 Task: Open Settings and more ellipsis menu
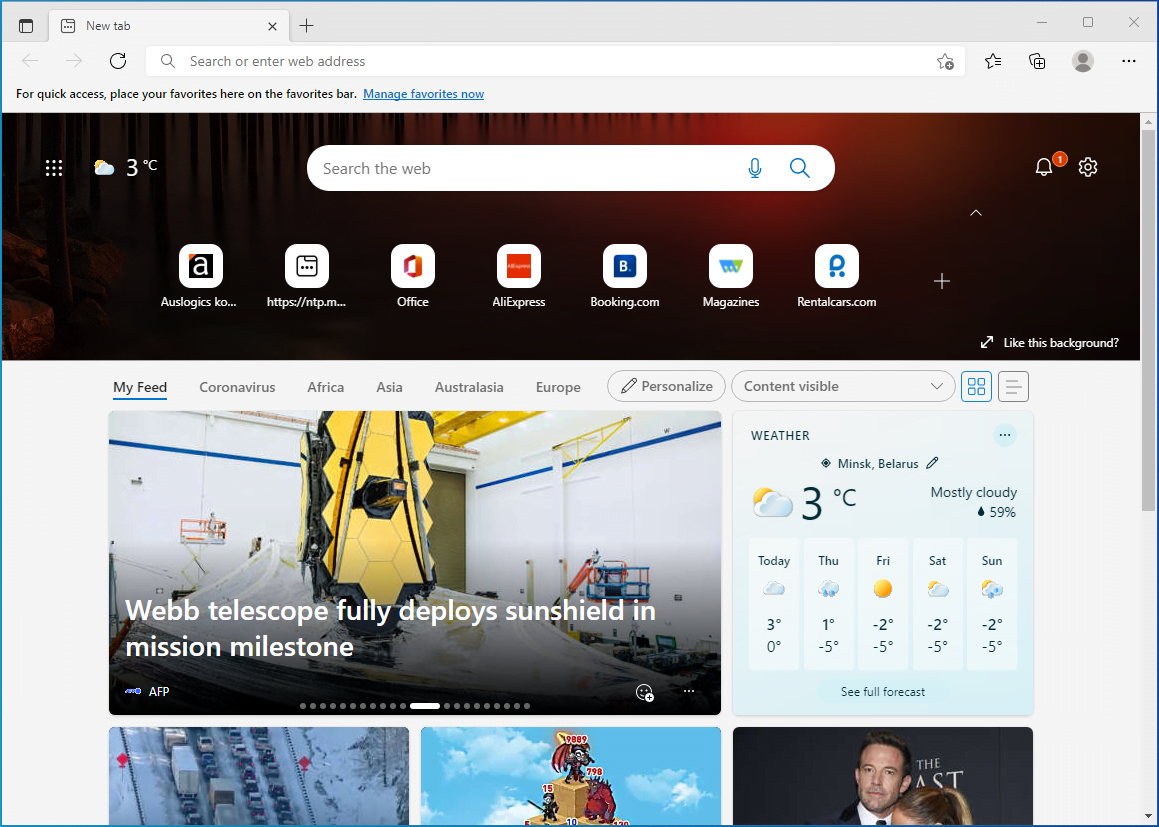point(1128,61)
